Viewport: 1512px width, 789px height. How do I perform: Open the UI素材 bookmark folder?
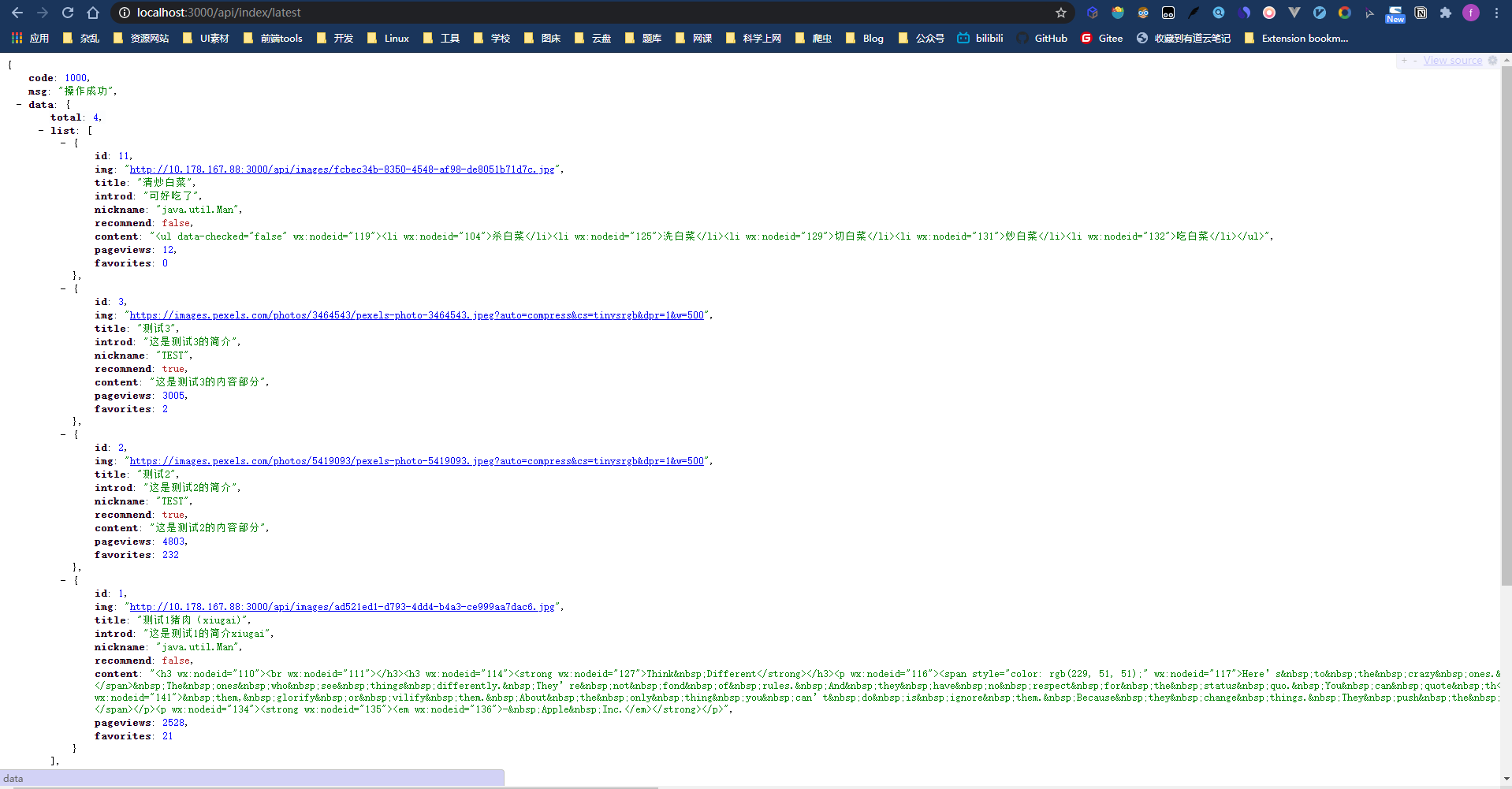[x=206, y=38]
